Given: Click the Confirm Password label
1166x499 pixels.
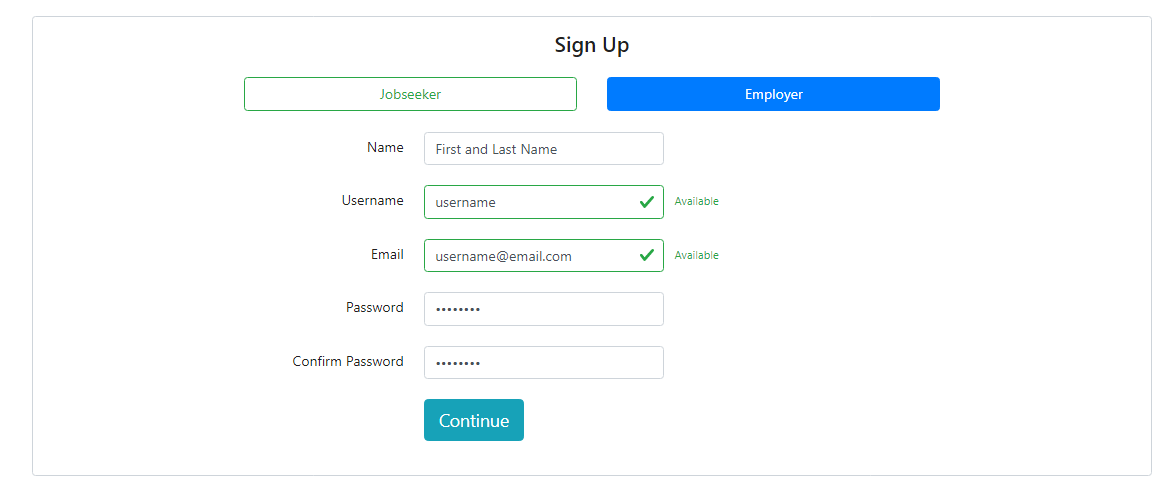Looking at the screenshot, I should click(x=348, y=361).
